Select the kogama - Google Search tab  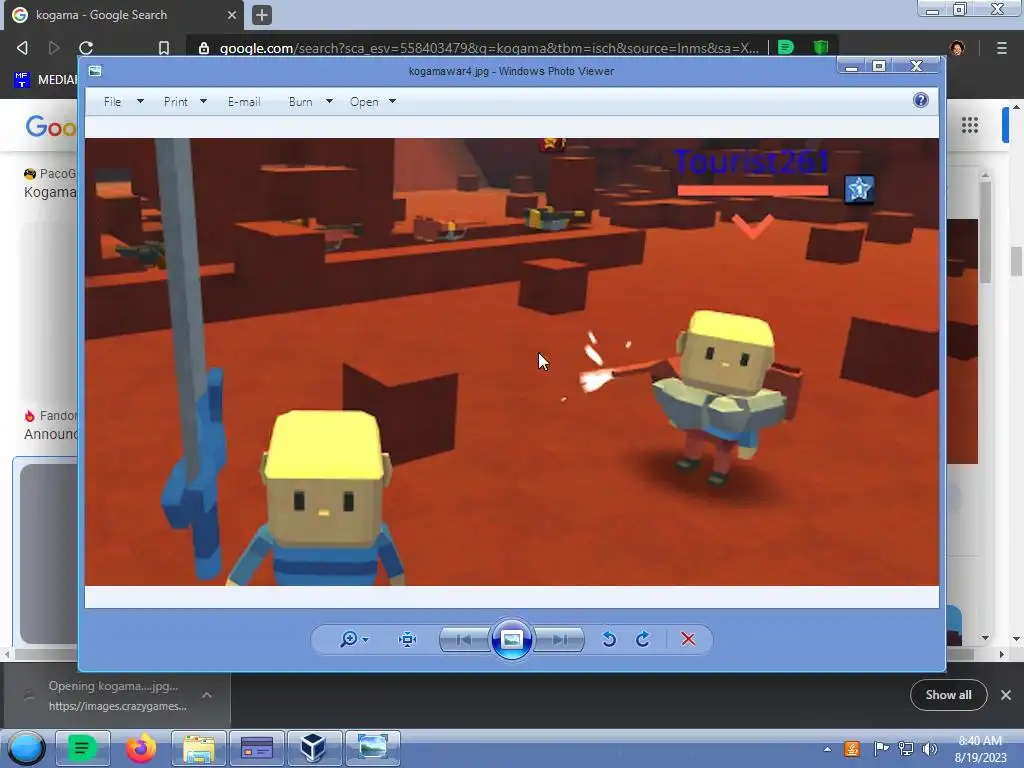click(124, 15)
